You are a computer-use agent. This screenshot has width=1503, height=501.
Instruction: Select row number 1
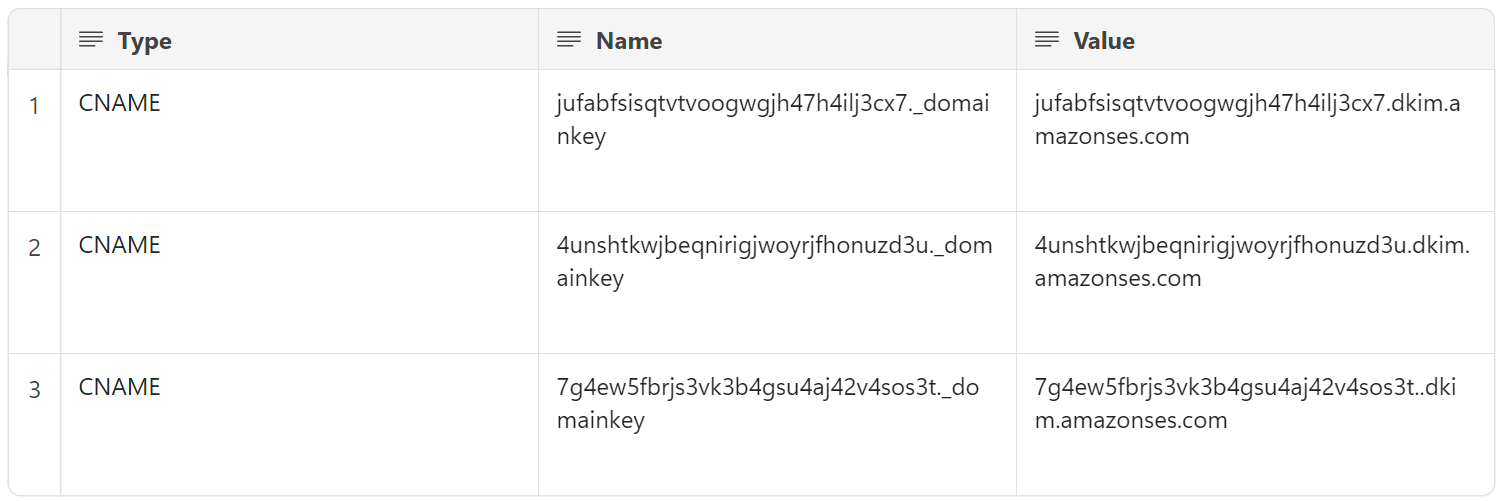pos(34,106)
